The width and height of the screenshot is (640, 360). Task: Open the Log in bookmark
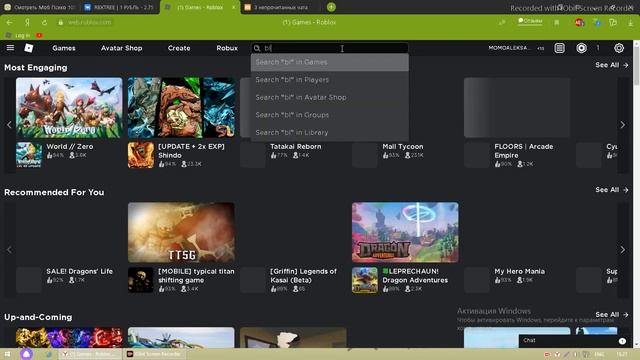(18, 36)
